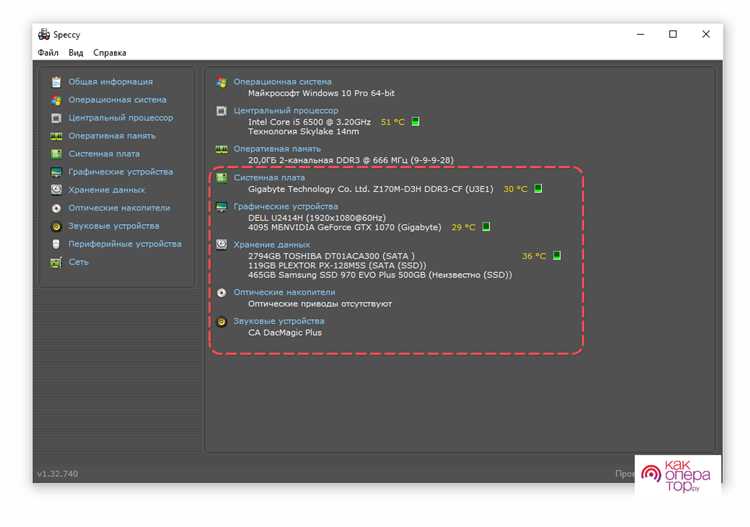Click the green CPU temperature indicator
The image size is (750, 527).
pos(415,121)
